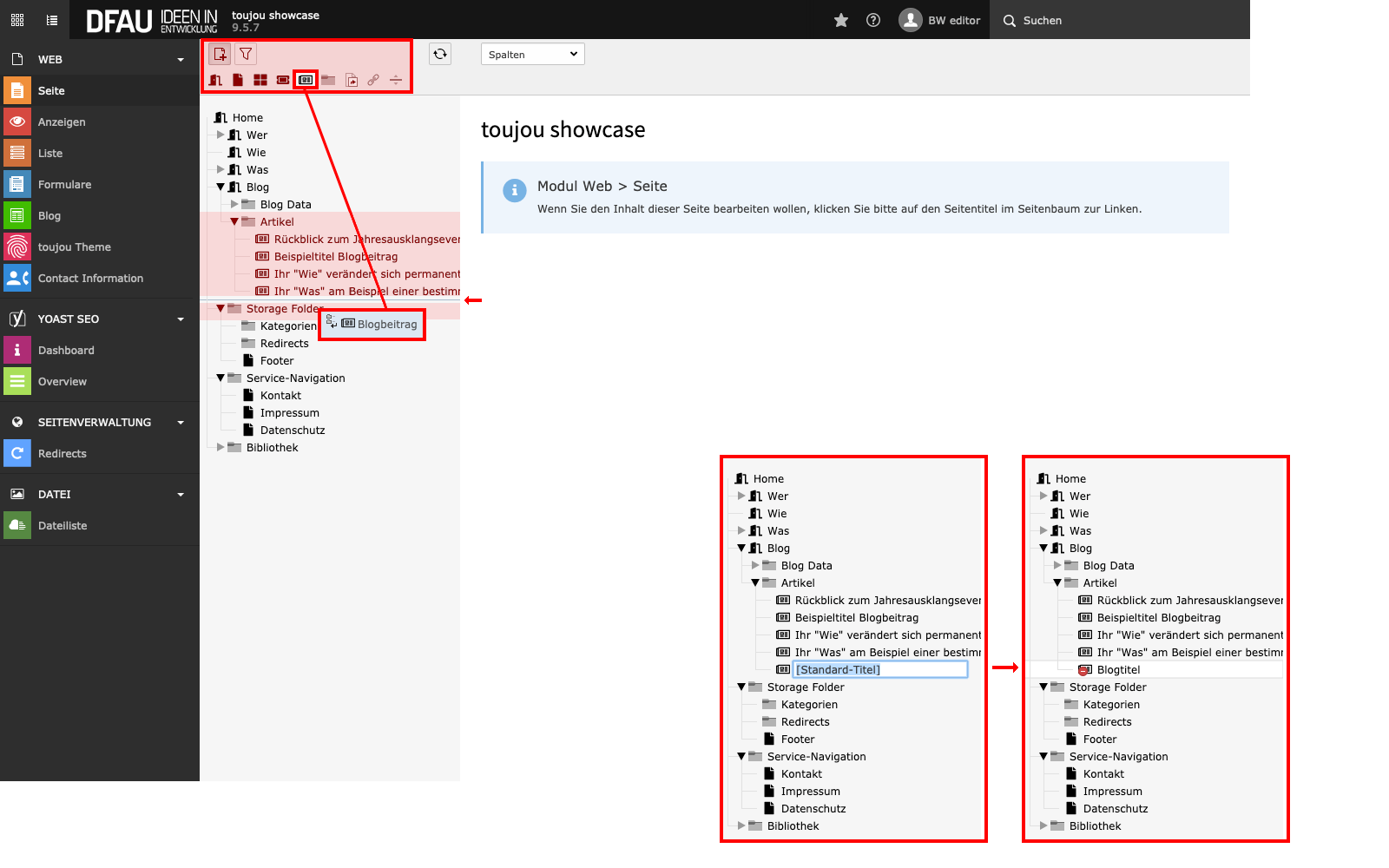Select the folder page type icon
Viewport: 1389px width, 868px height.
[328, 80]
